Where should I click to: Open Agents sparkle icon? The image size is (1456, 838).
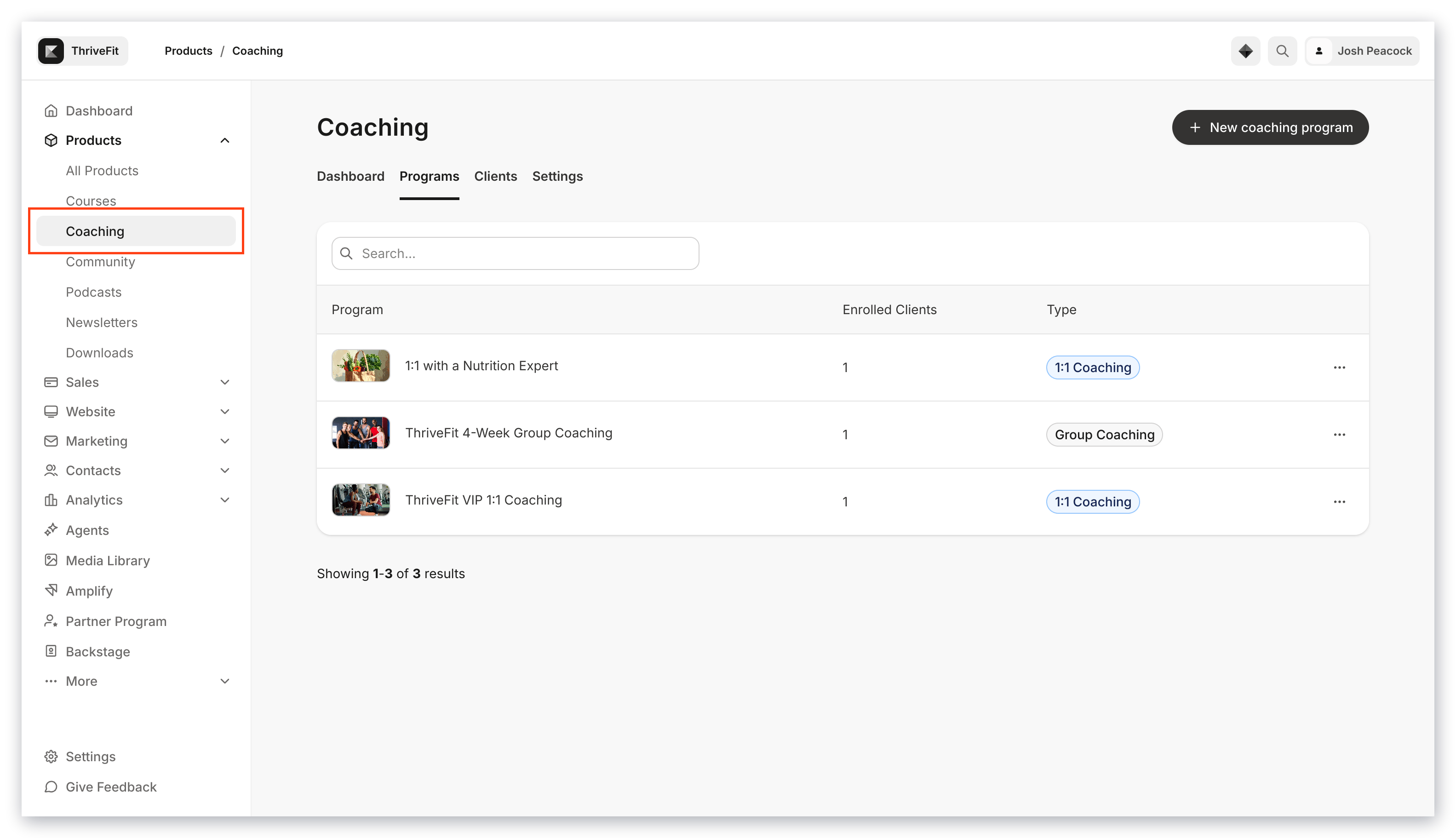(x=51, y=529)
